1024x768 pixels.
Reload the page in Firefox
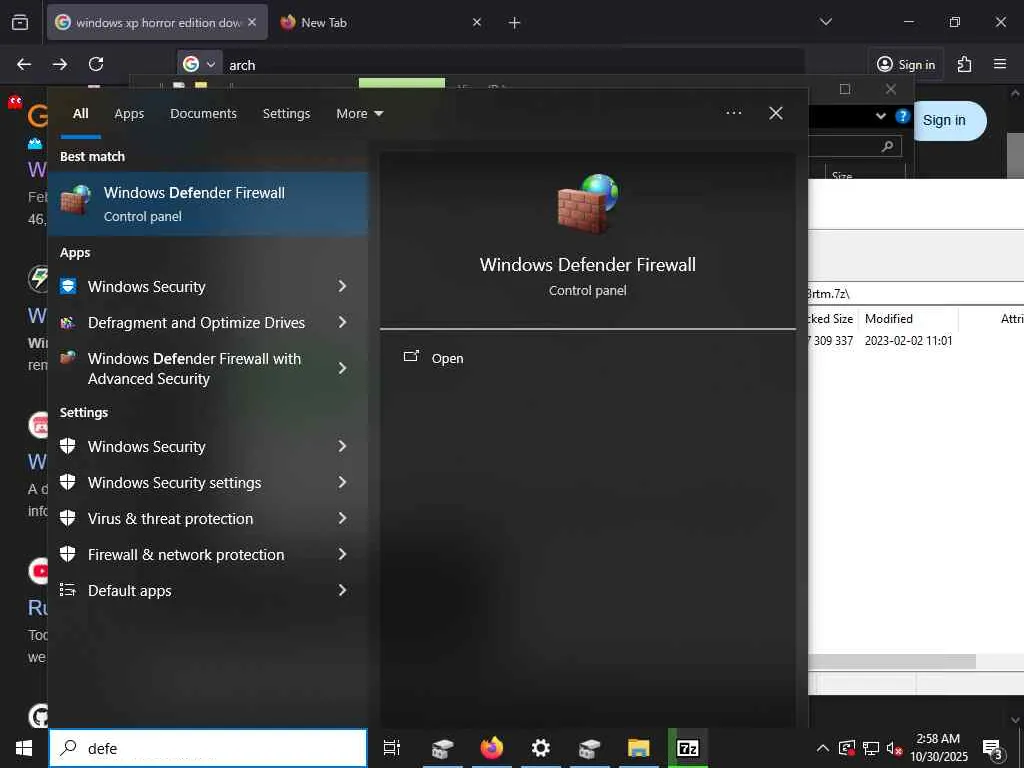coord(96,64)
